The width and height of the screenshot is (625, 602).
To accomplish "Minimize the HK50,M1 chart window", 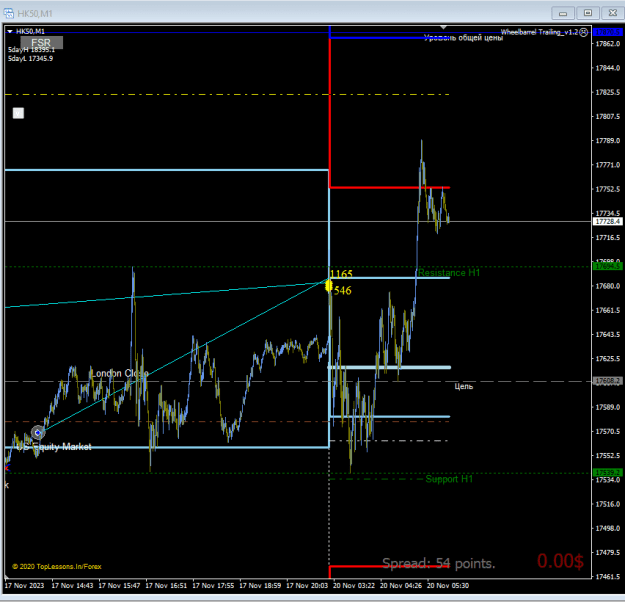I will pyautogui.click(x=563, y=13).
